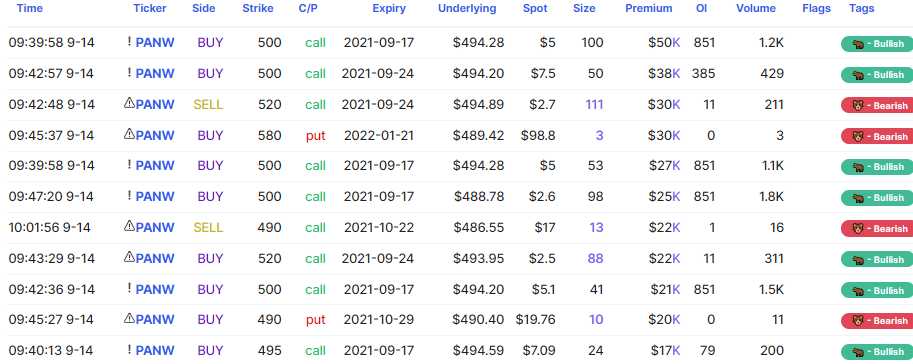
Task: Open the PANW ticker link on the 09:39:58 $50K row
Action: tap(155, 43)
